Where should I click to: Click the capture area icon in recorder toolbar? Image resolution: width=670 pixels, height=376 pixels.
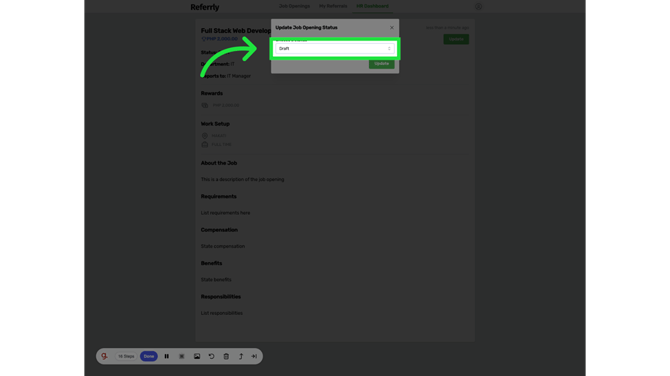[182, 356]
